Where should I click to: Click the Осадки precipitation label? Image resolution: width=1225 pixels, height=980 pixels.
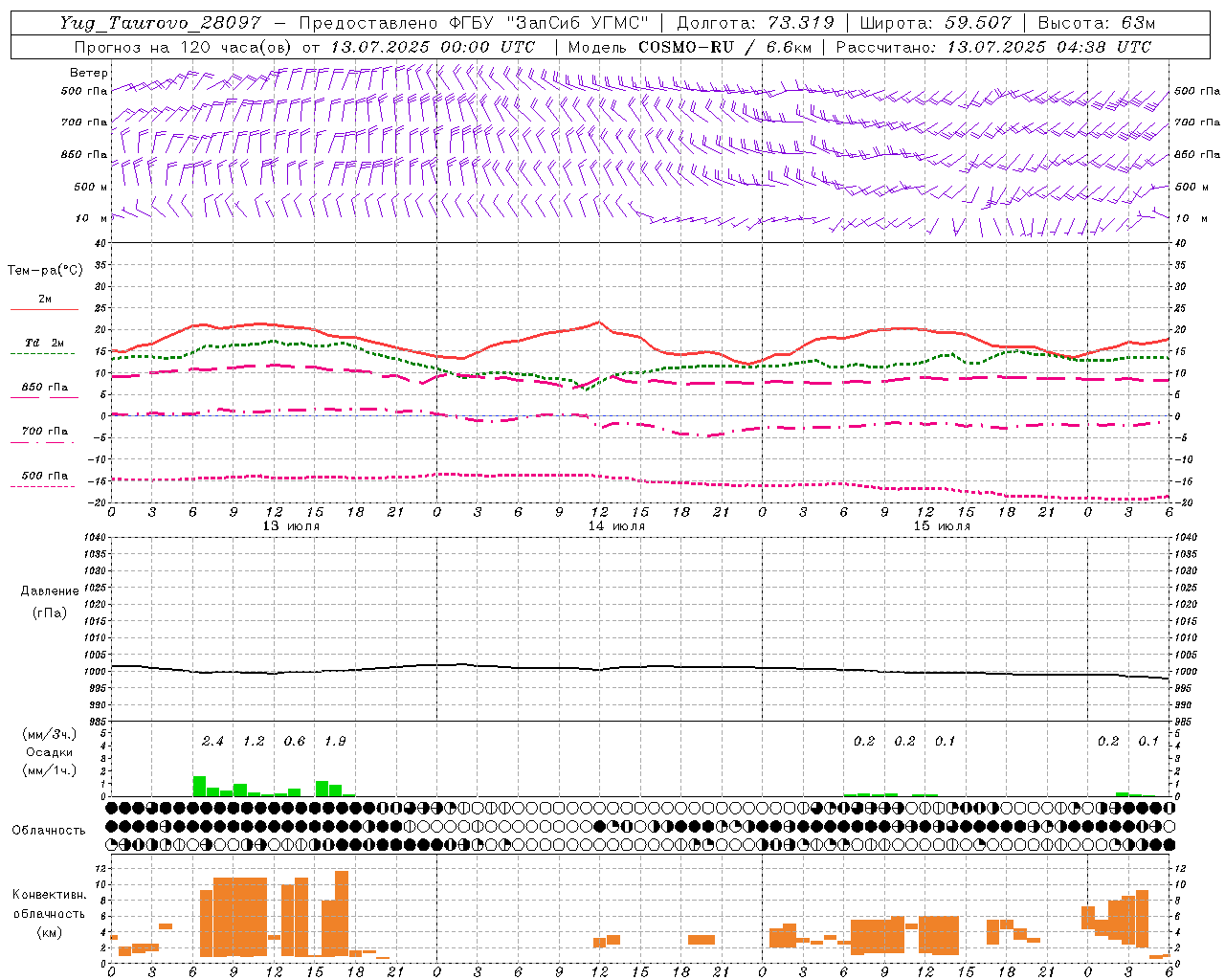(x=49, y=752)
